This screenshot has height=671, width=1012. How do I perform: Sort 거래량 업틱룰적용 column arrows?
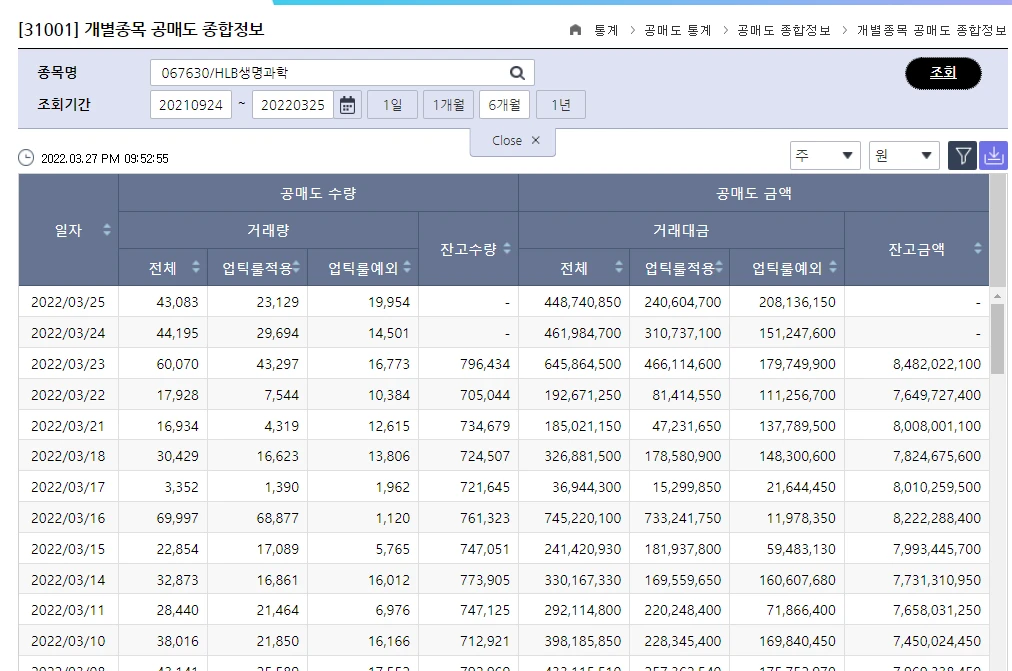pos(296,267)
